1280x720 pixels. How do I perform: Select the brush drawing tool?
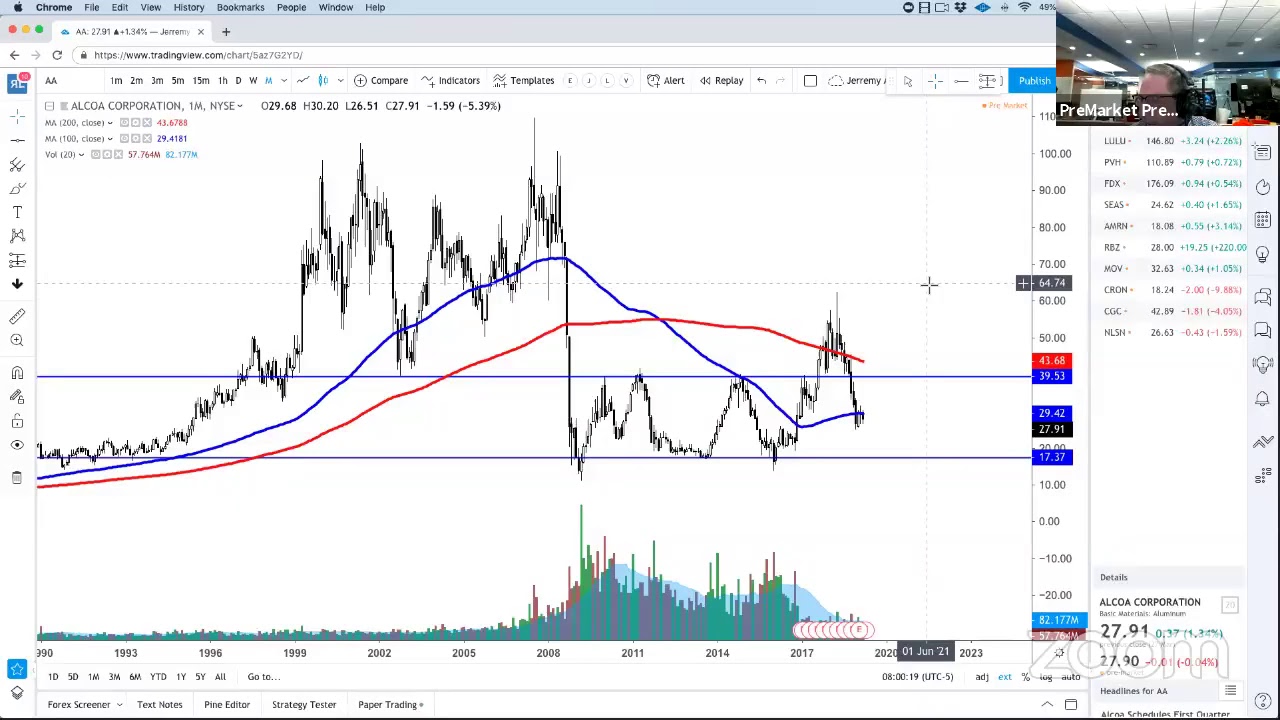17,188
